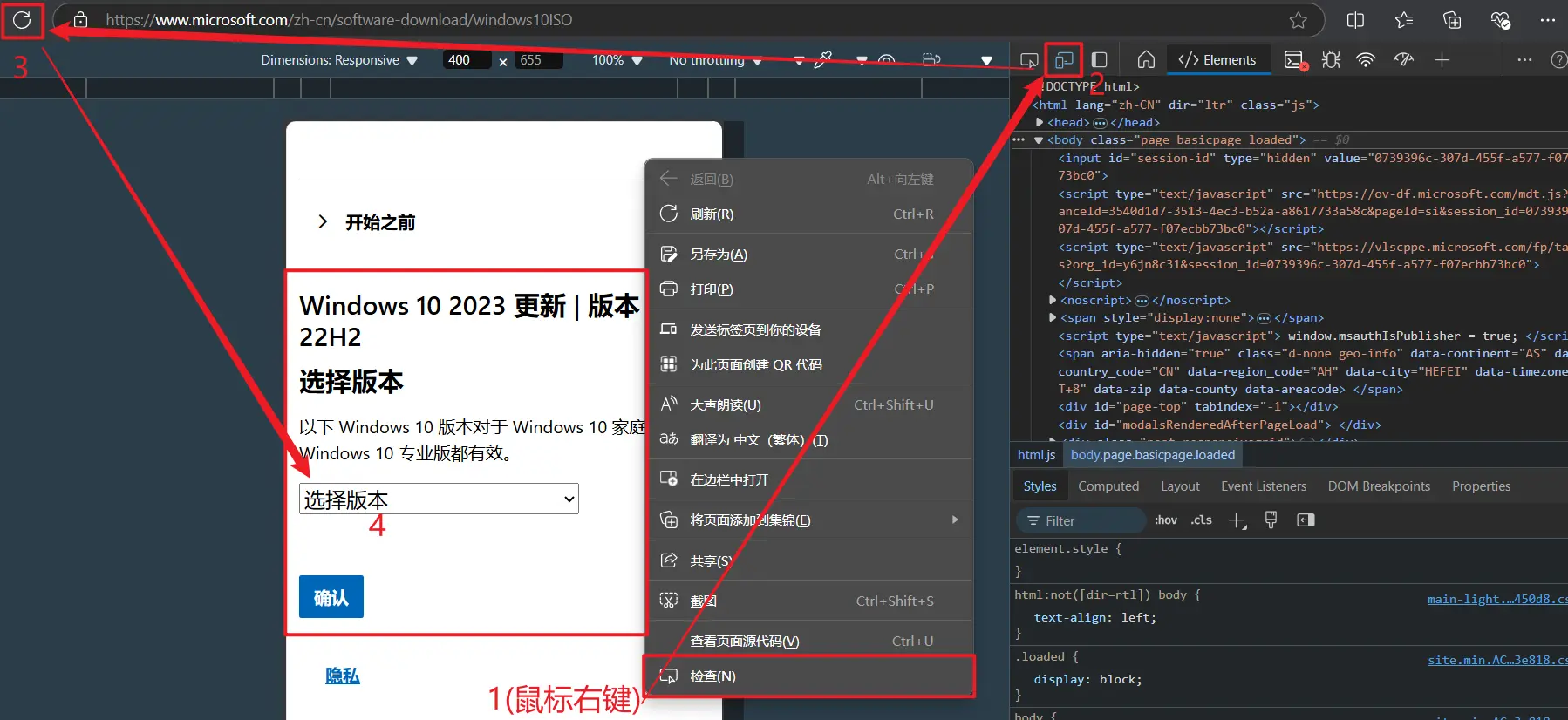
Task: View site information lock icon
Action: [x=80, y=19]
